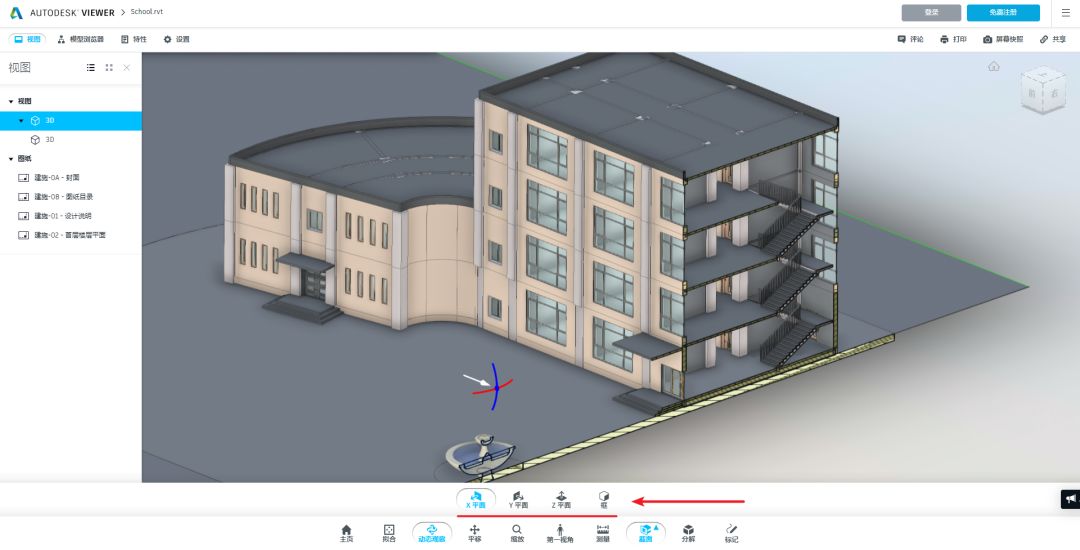
Task: Select the Pan (平移) tool
Action: (475, 533)
